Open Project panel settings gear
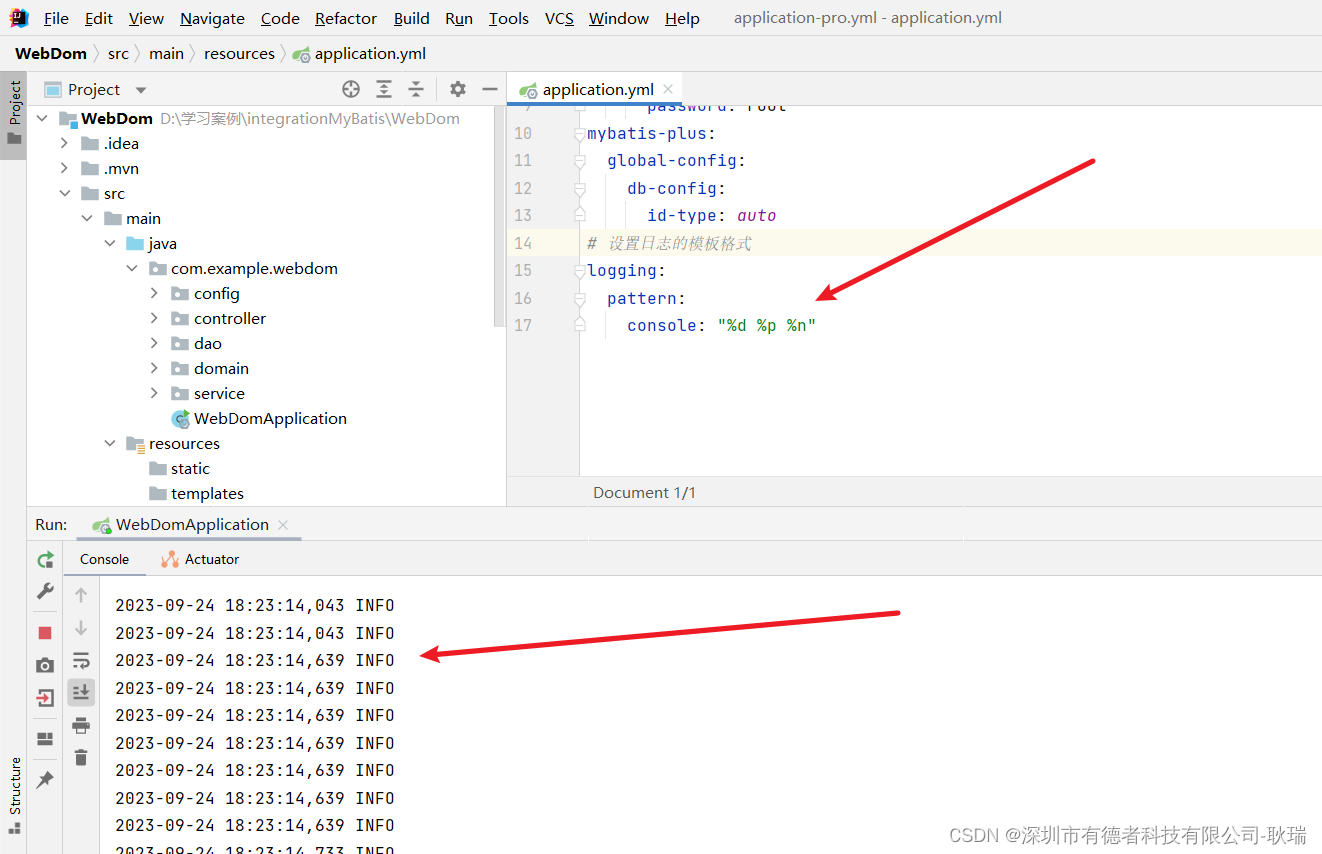This screenshot has height=854, width=1322. (458, 89)
